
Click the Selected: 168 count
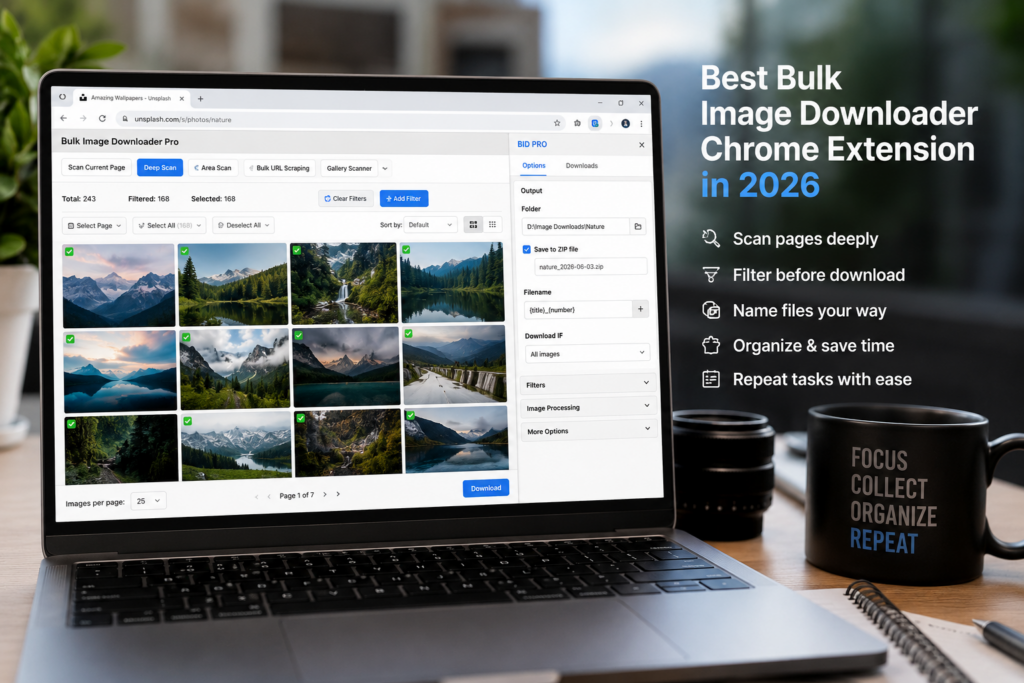click(x=213, y=199)
